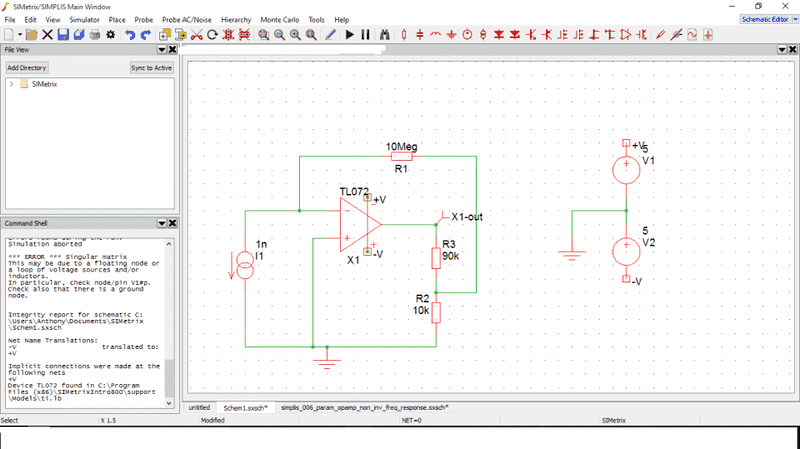Place a ground symbol from the toolbar
This screenshot has width=800, height=449.
(x=452, y=35)
